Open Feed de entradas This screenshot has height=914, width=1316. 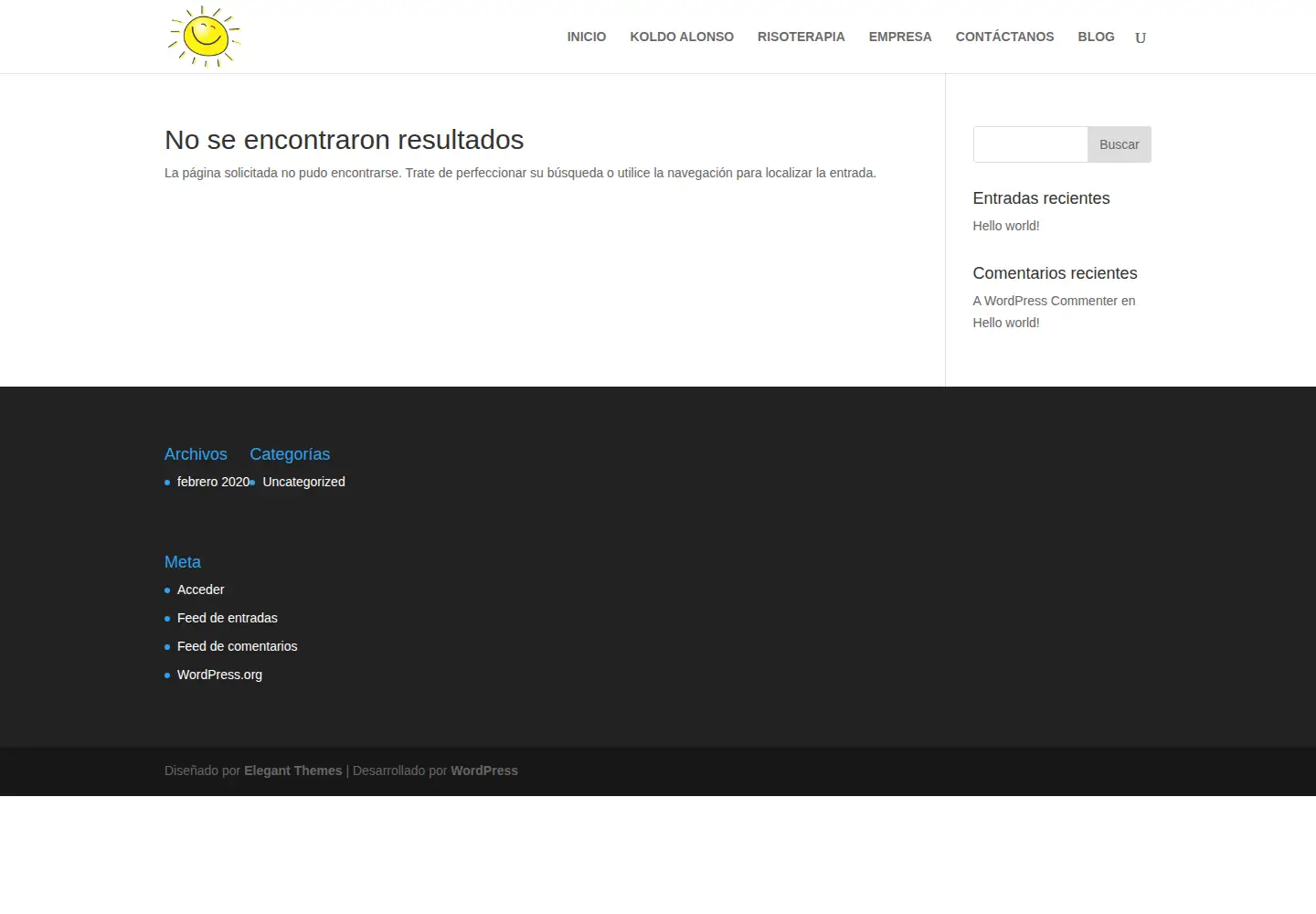(x=228, y=618)
